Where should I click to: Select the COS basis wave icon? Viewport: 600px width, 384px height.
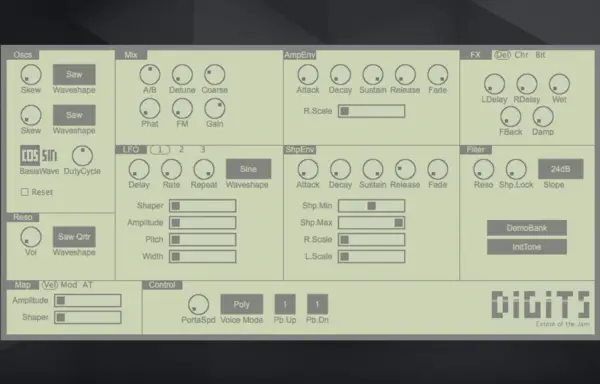coord(30,155)
